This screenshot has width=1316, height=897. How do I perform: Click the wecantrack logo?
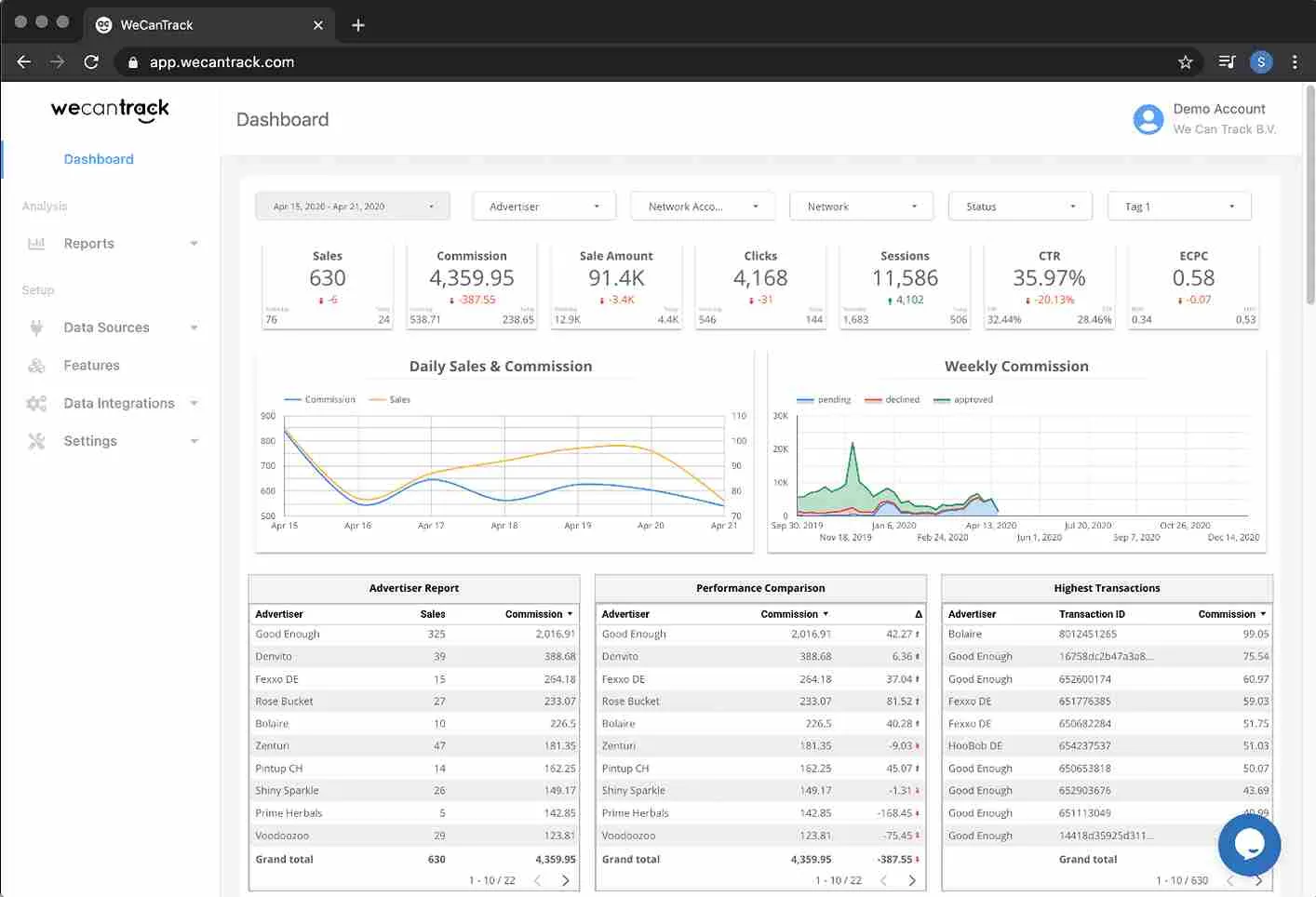109,110
